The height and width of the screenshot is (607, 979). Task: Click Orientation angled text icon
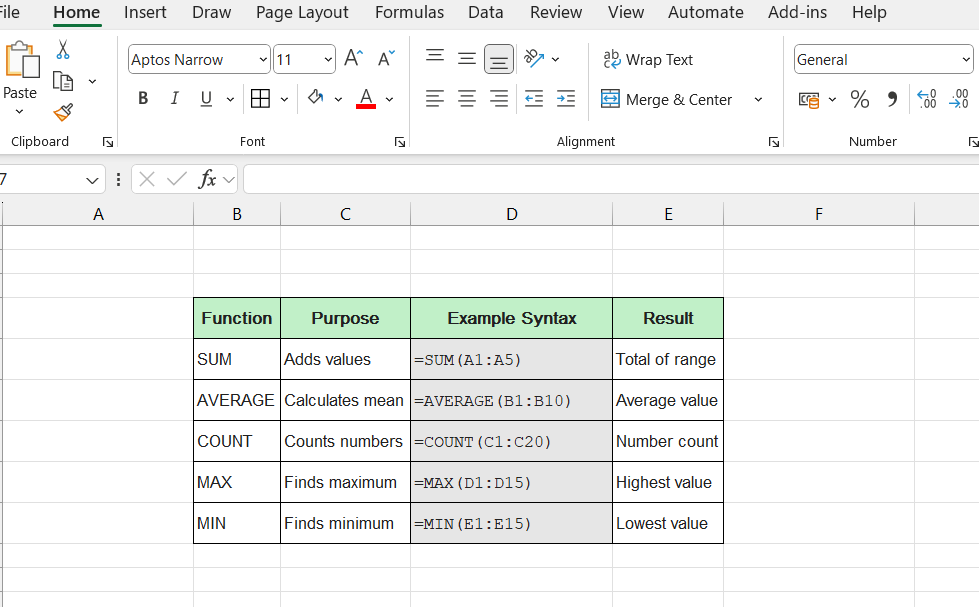pyautogui.click(x=534, y=59)
